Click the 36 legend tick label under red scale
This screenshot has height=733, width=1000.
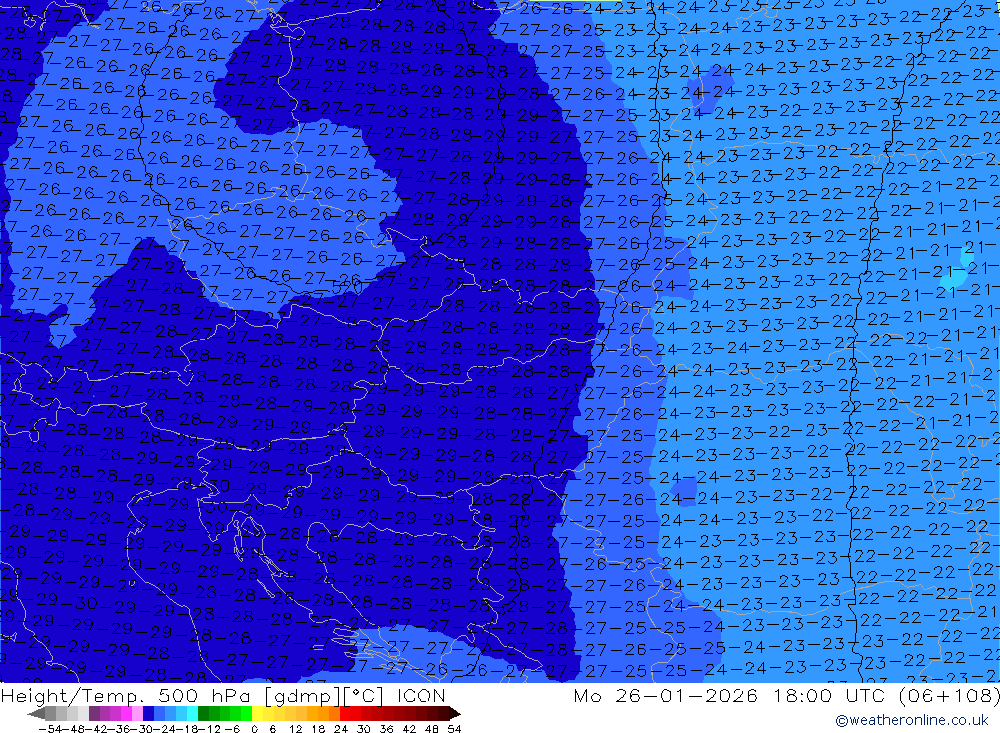(x=386, y=729)
